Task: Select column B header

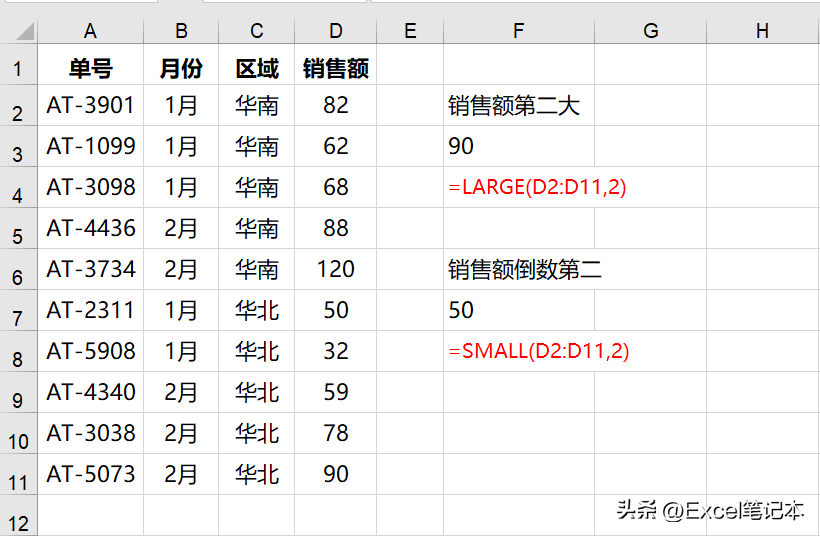Action: (181, 31)
